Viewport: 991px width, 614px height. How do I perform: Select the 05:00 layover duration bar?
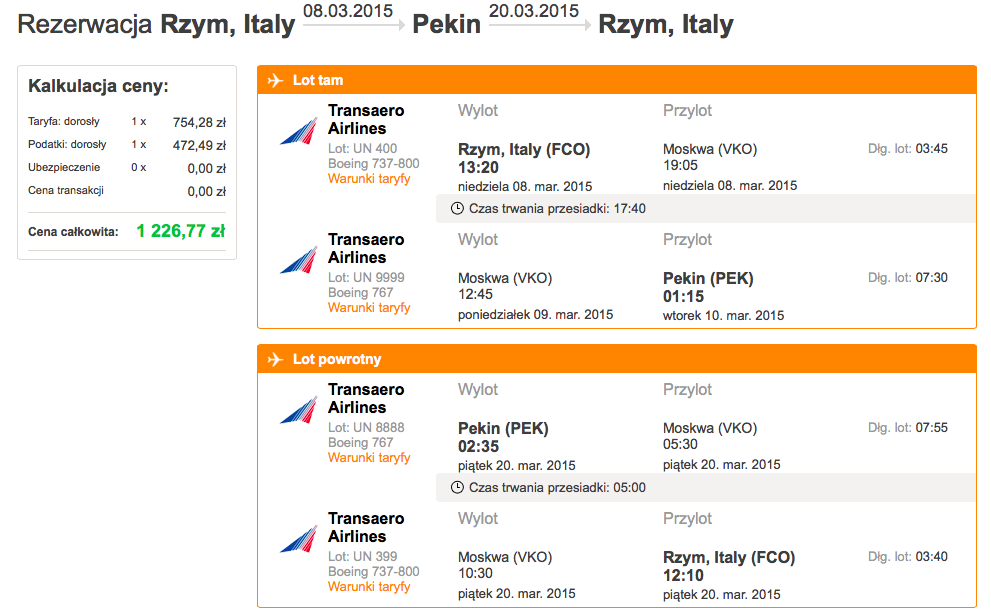point(705,488)
